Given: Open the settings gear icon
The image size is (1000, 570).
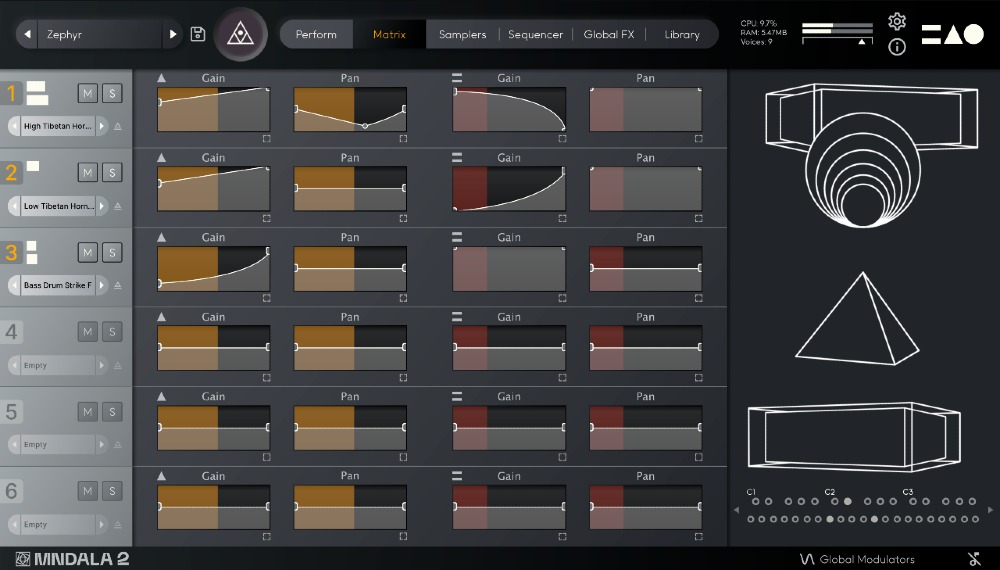Looking at the screenshot, I should coord(897,22).
